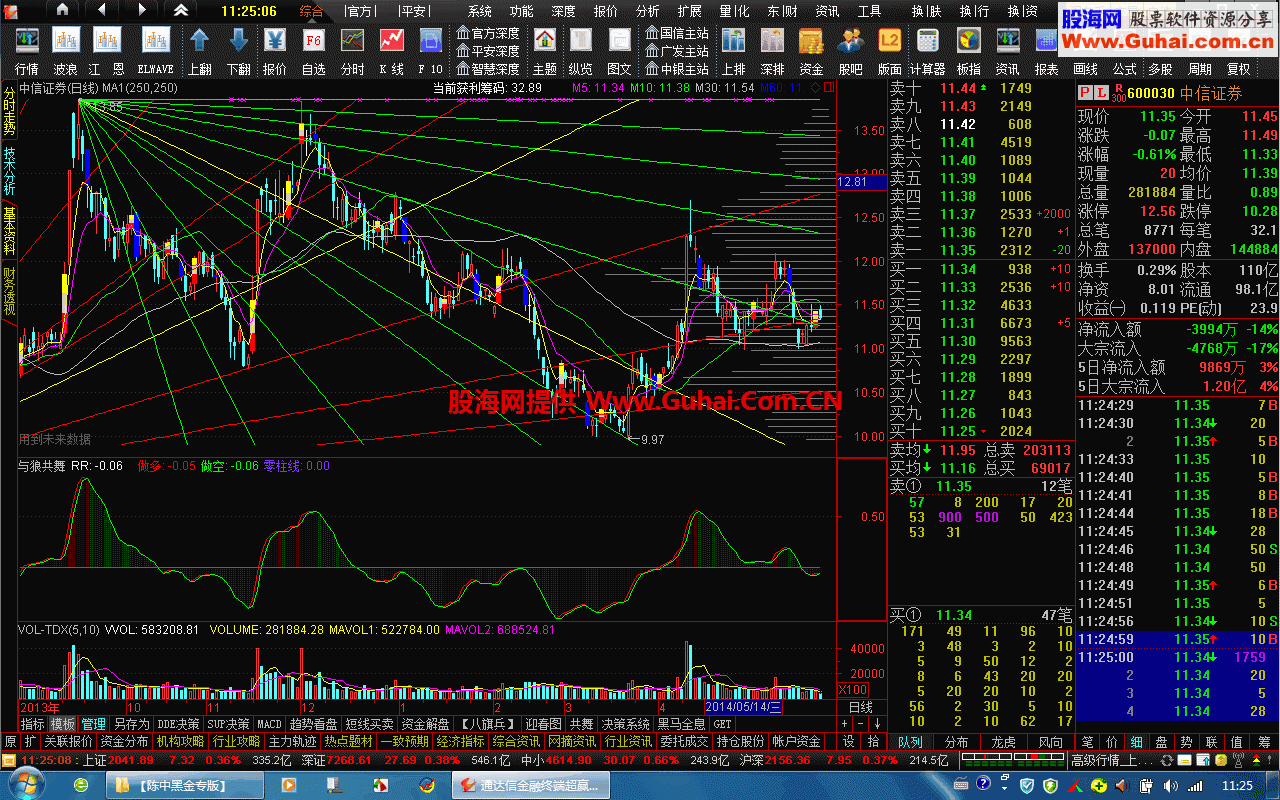
Task: Click the 国信主站 server link
Action: tap(677, 33)
